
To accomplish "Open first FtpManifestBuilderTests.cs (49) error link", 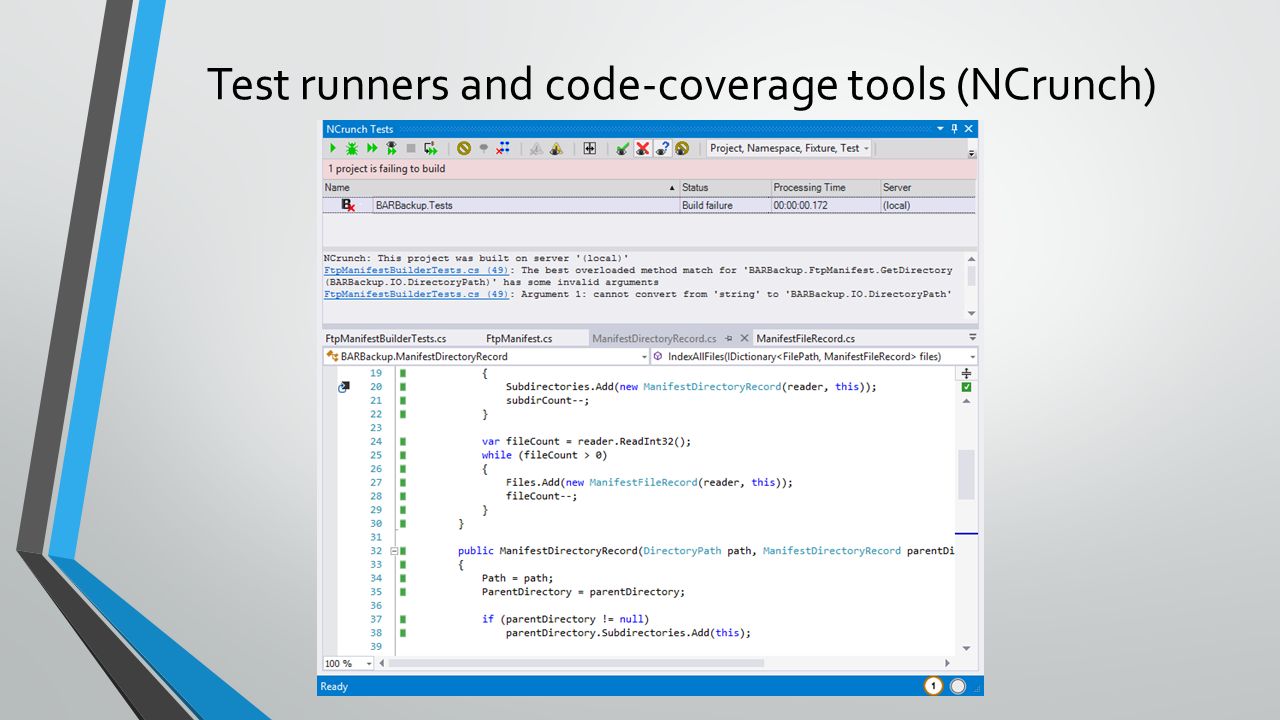I will 418,270.
